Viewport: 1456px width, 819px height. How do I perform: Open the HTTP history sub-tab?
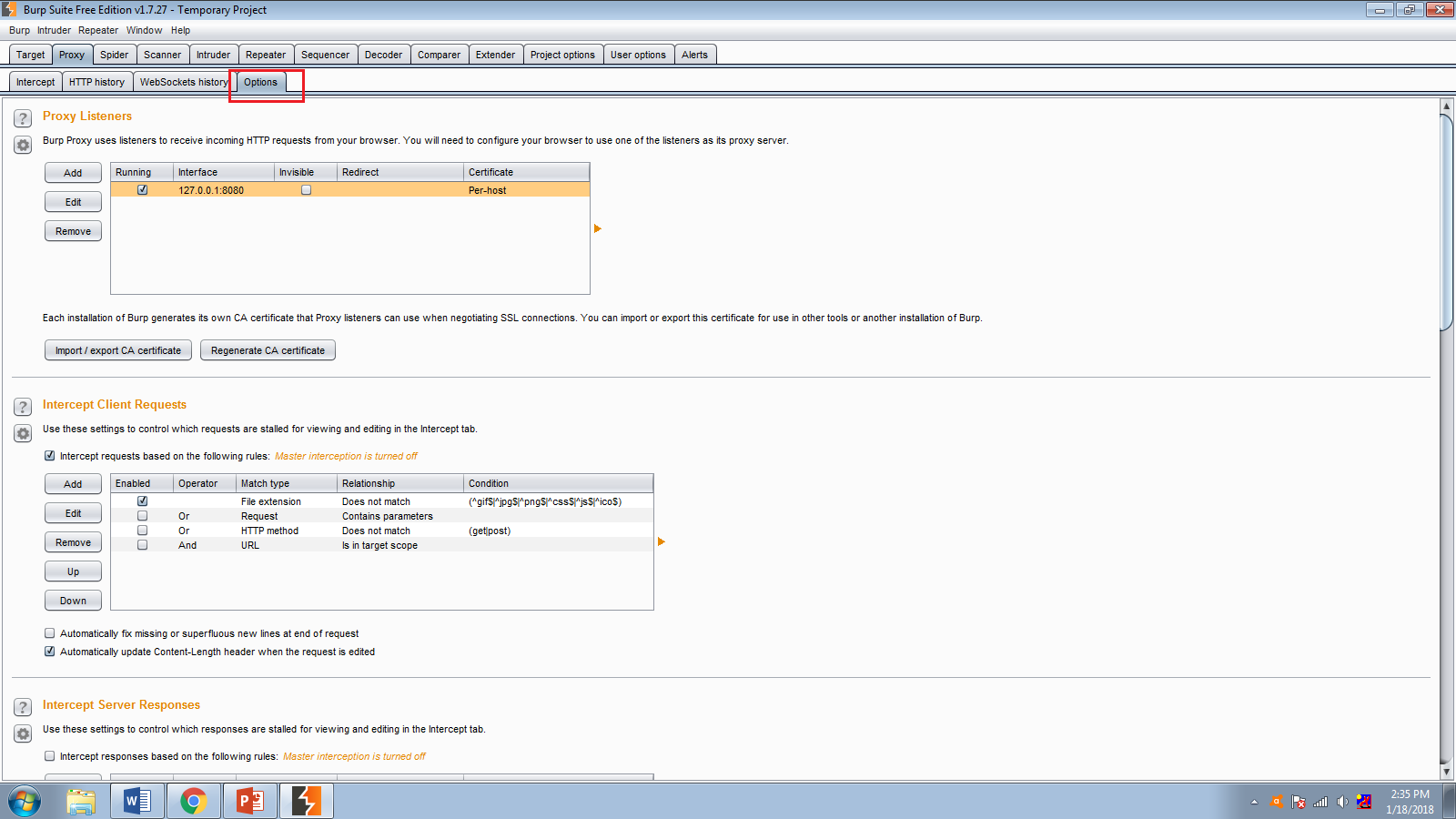click(96, 82)
